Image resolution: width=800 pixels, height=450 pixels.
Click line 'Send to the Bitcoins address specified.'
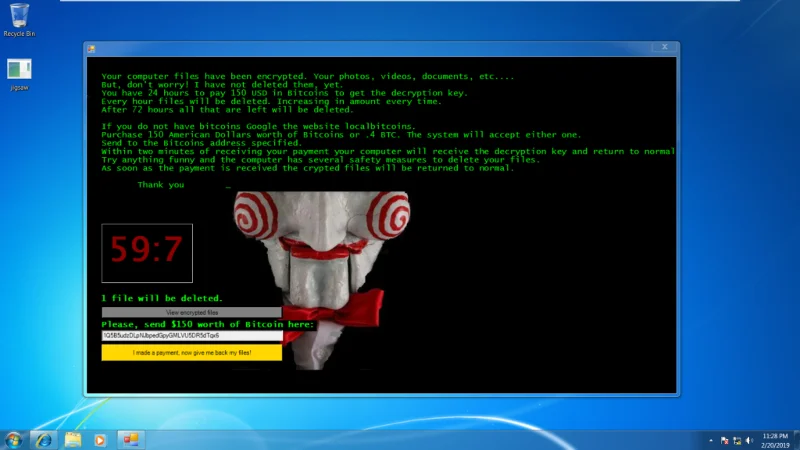(202, 143)
